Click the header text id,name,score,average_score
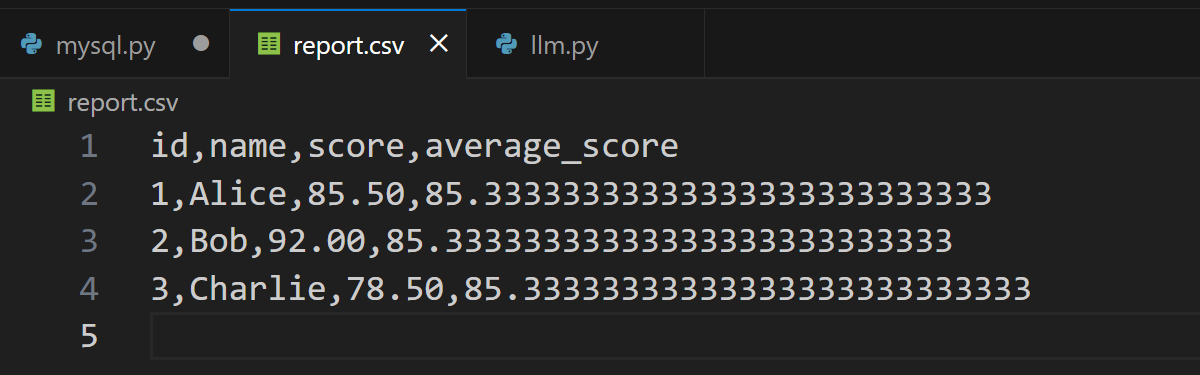The width and height of the screenshot is (1200, 375). pos(415,148)
